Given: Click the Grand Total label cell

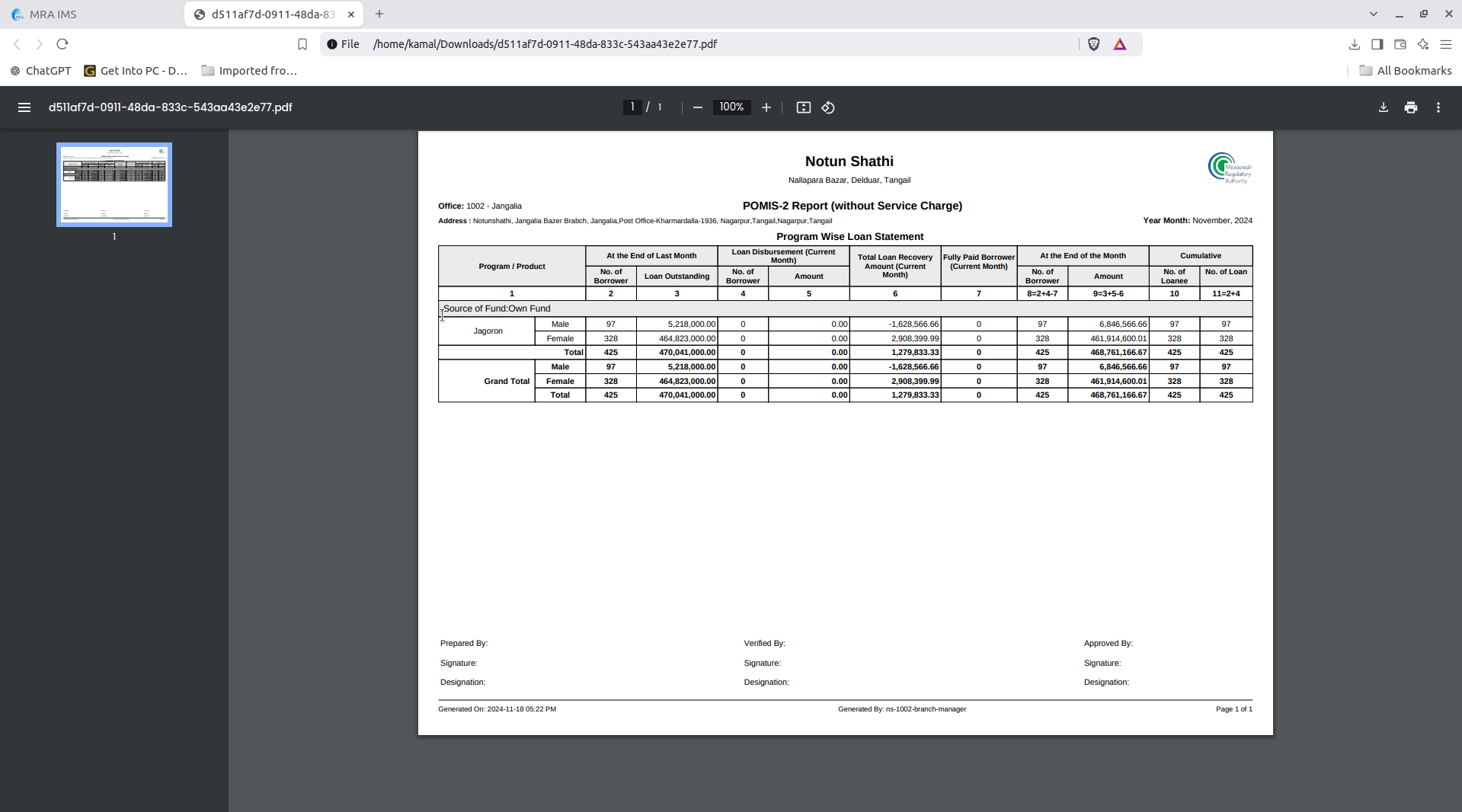Looking at the screenshot, I should pyautogui.click(x=488, y=381).
